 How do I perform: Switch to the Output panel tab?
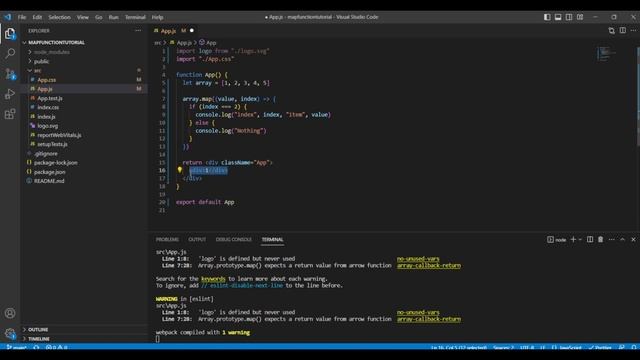point(197,240)
